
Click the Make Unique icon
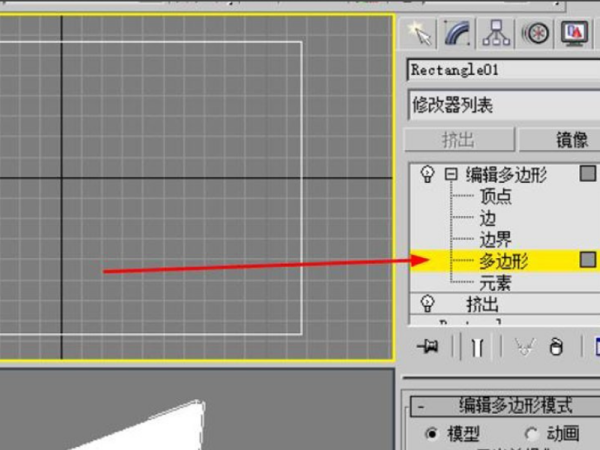click(x=523, y=347)
